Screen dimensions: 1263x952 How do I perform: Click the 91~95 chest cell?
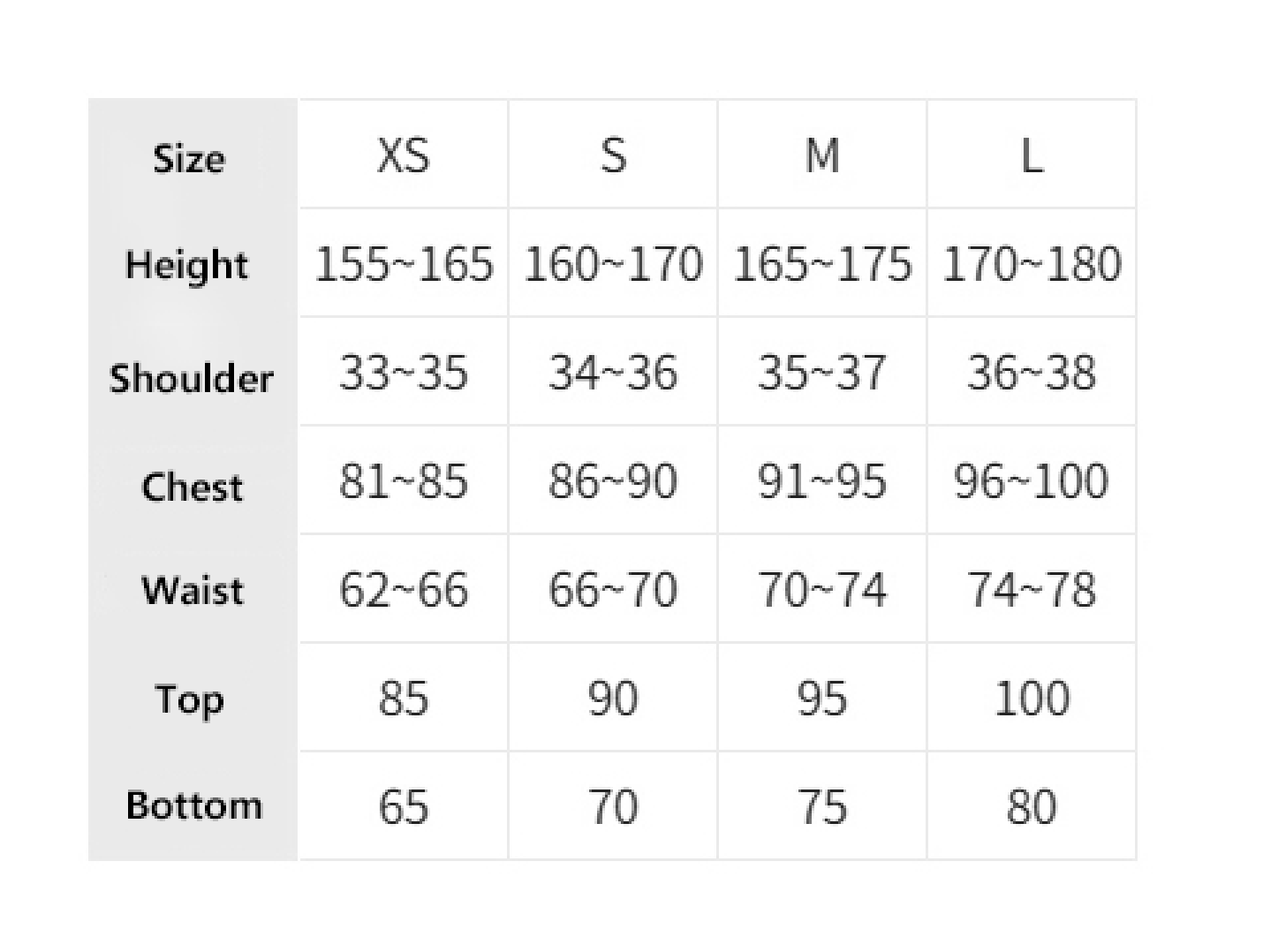[x=822, y=482]
